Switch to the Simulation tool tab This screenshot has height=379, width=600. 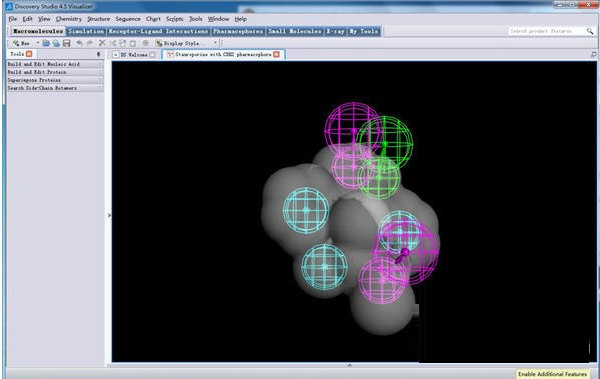coord(86,31)
